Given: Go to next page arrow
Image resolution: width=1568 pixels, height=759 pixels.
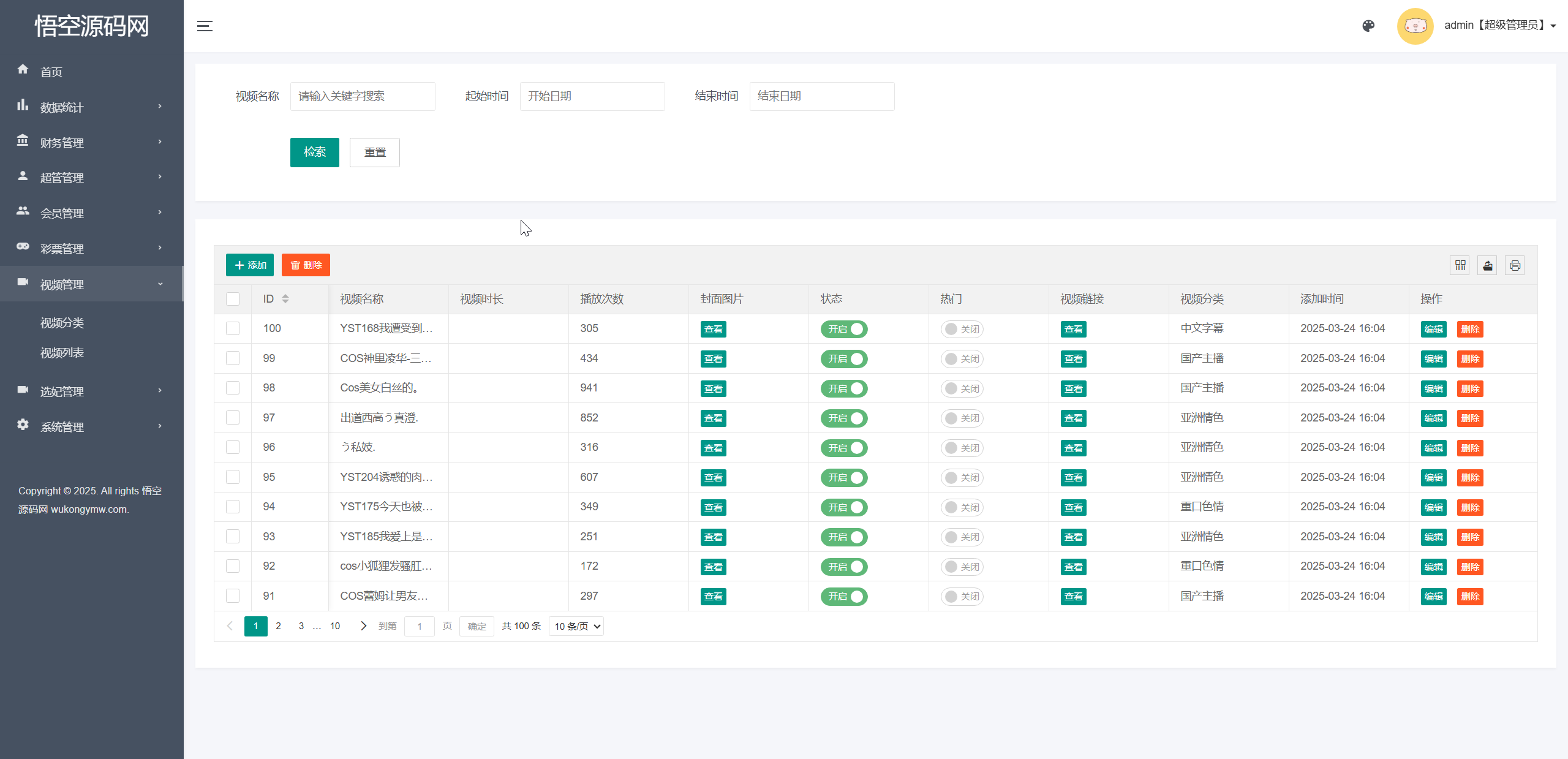Looking at the screenshot, I should (x=363, y=626).
